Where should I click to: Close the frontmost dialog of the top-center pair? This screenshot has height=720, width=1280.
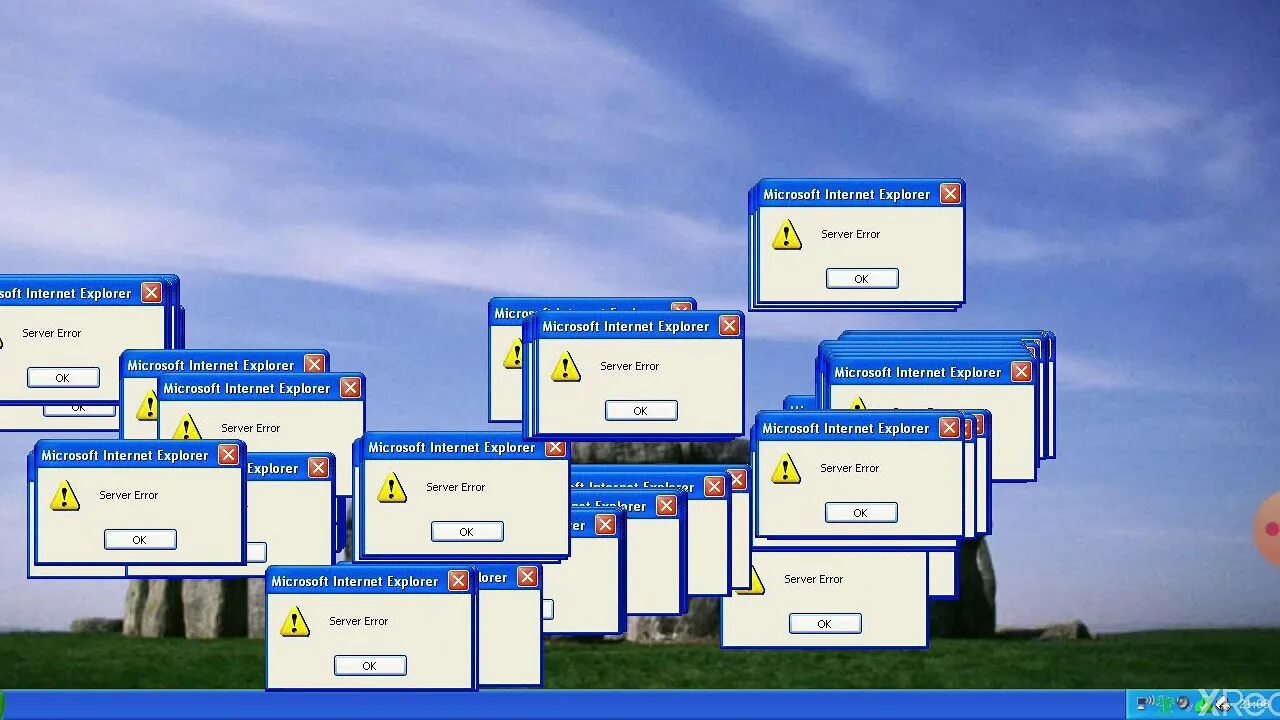[729, 326]
